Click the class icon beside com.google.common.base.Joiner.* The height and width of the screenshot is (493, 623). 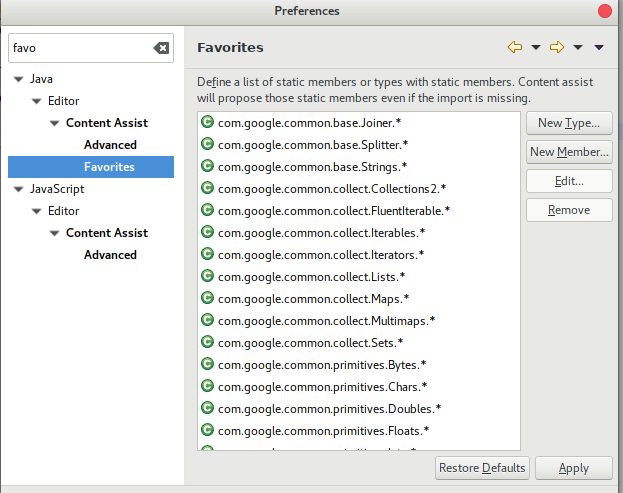pos(207,122)
